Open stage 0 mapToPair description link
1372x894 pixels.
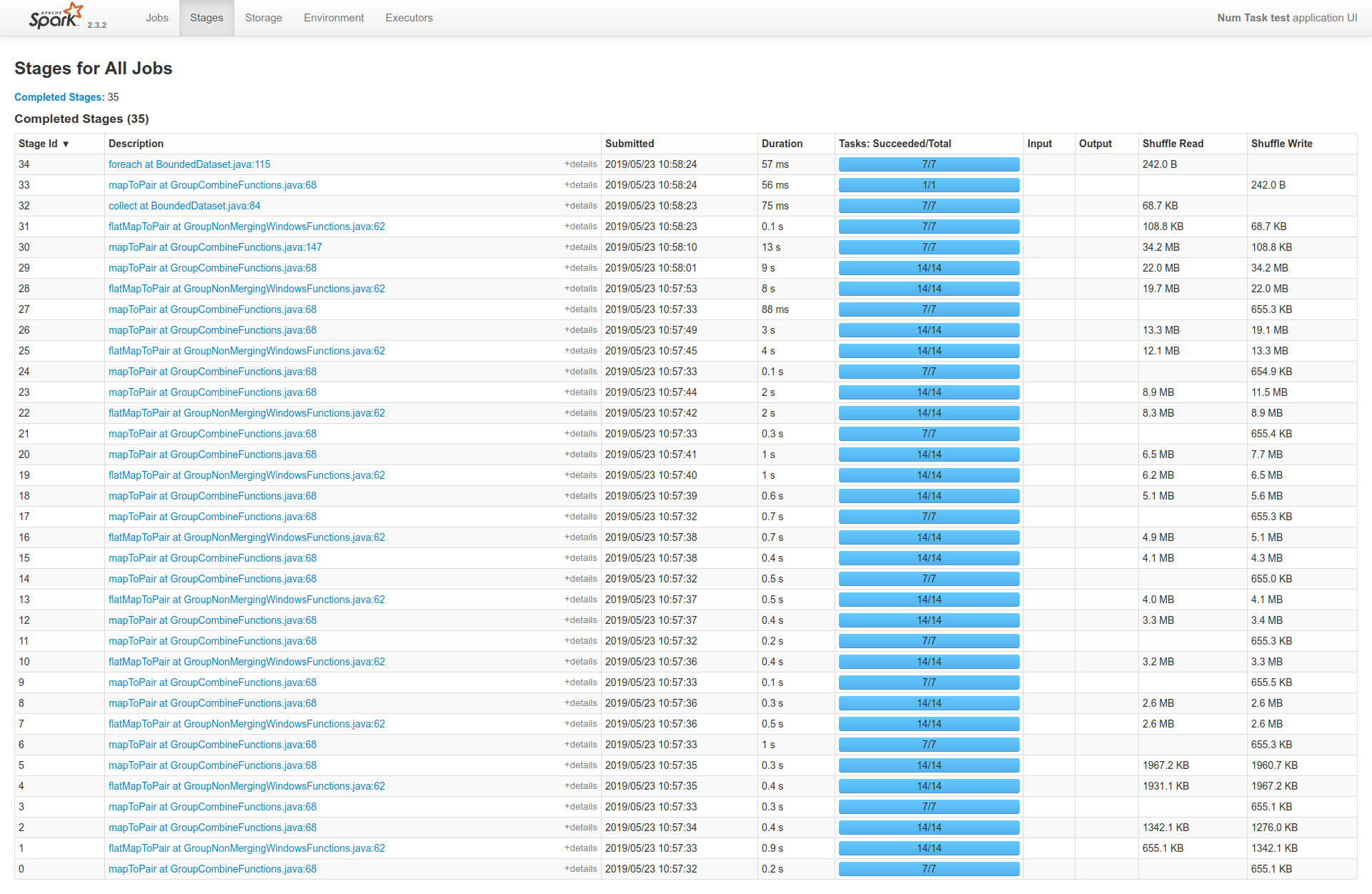click(x=212, y=869)
